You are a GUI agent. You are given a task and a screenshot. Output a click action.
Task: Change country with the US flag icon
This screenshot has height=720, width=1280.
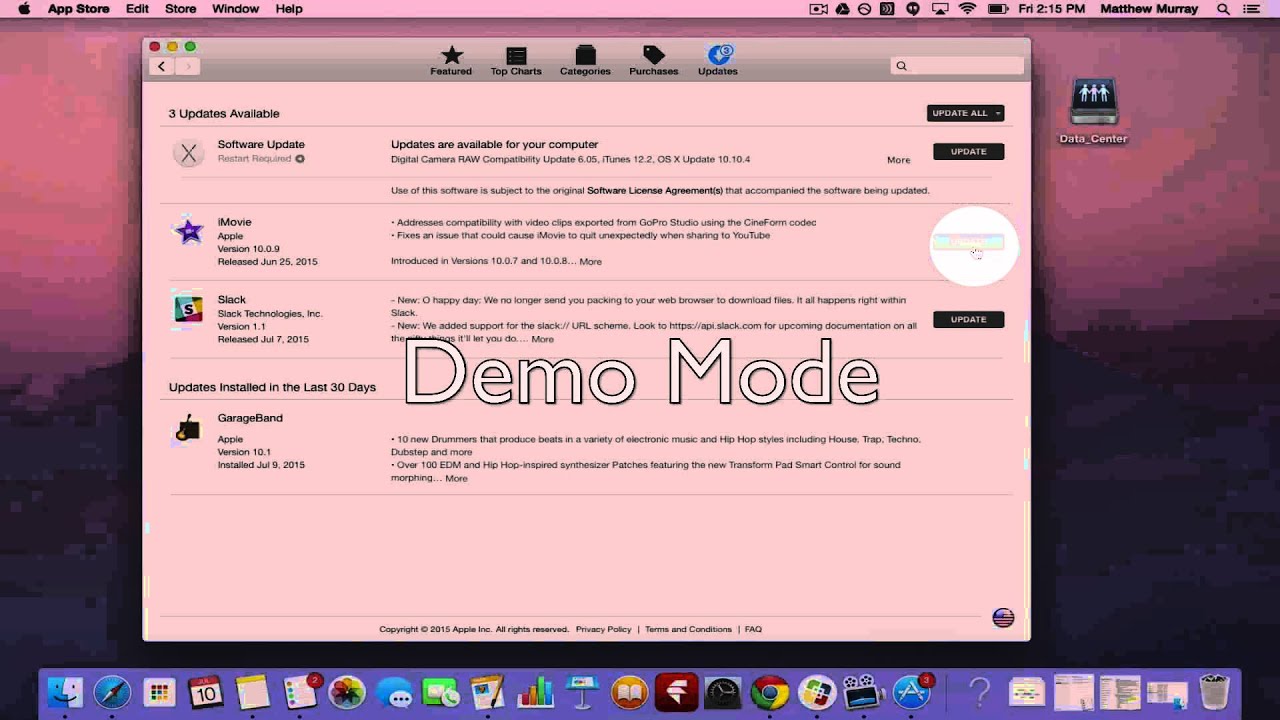(x=1003, y=617)
